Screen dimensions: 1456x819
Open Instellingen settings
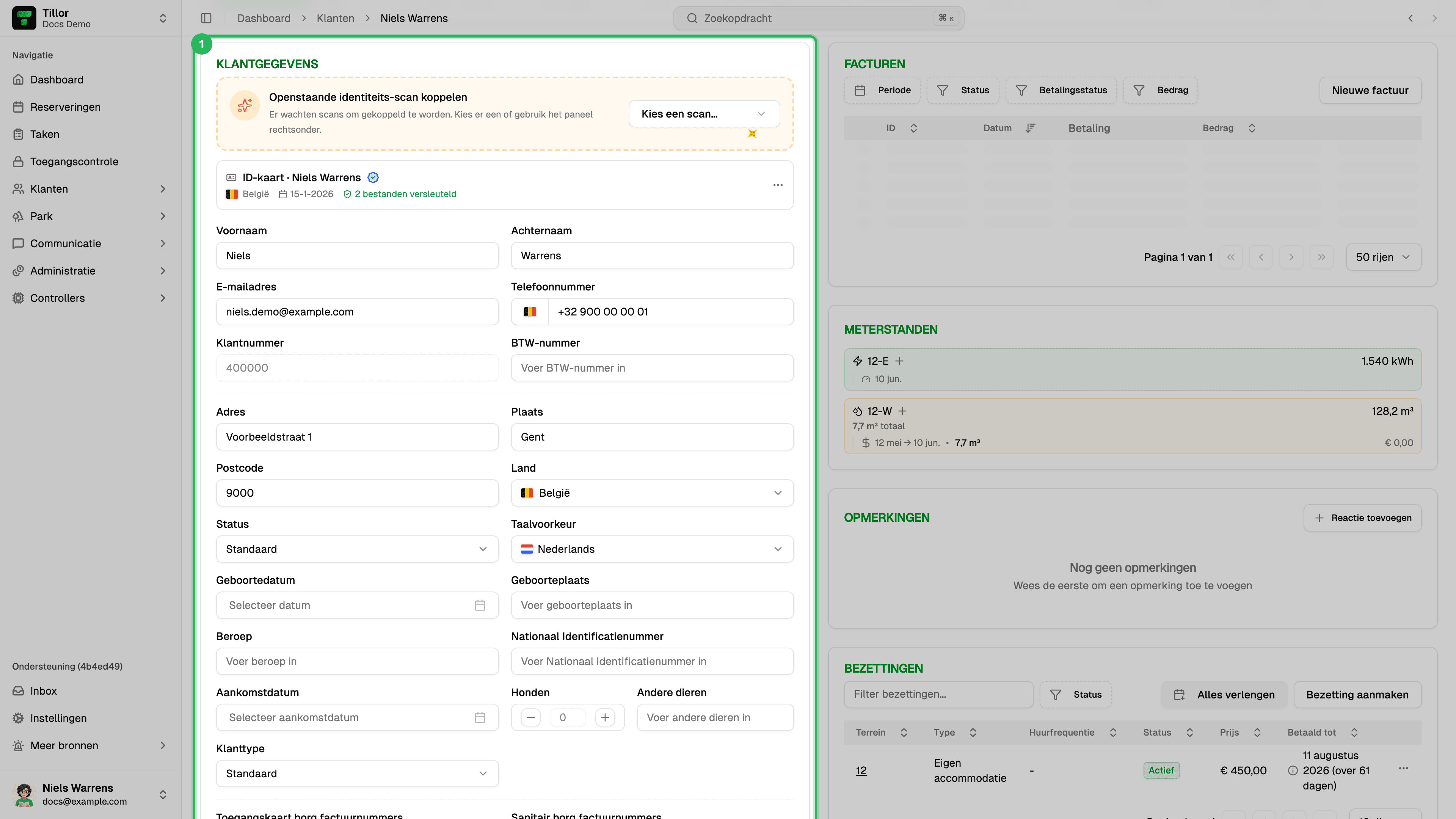tap(91, 718)
